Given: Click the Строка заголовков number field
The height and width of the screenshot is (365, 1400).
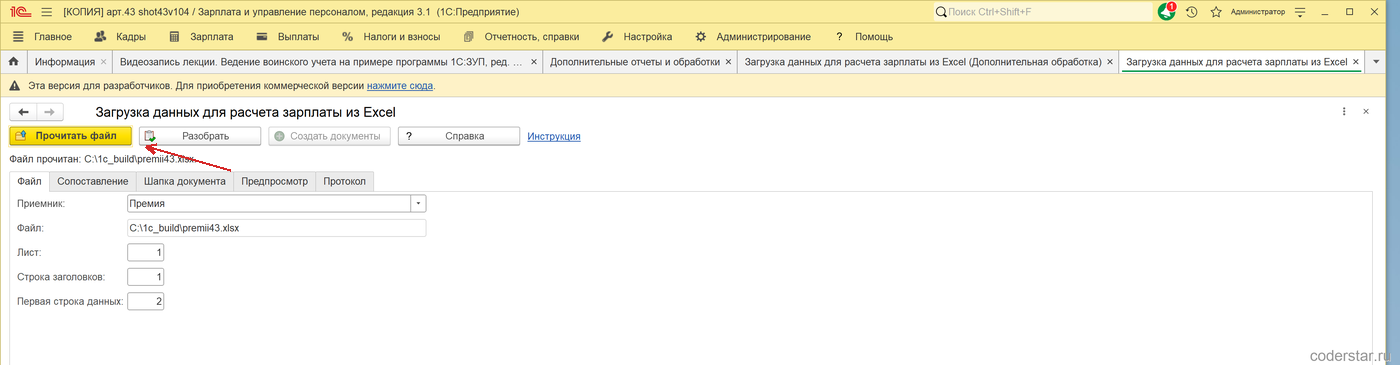Looking at the screenshot, I should [x=146, y=276].
